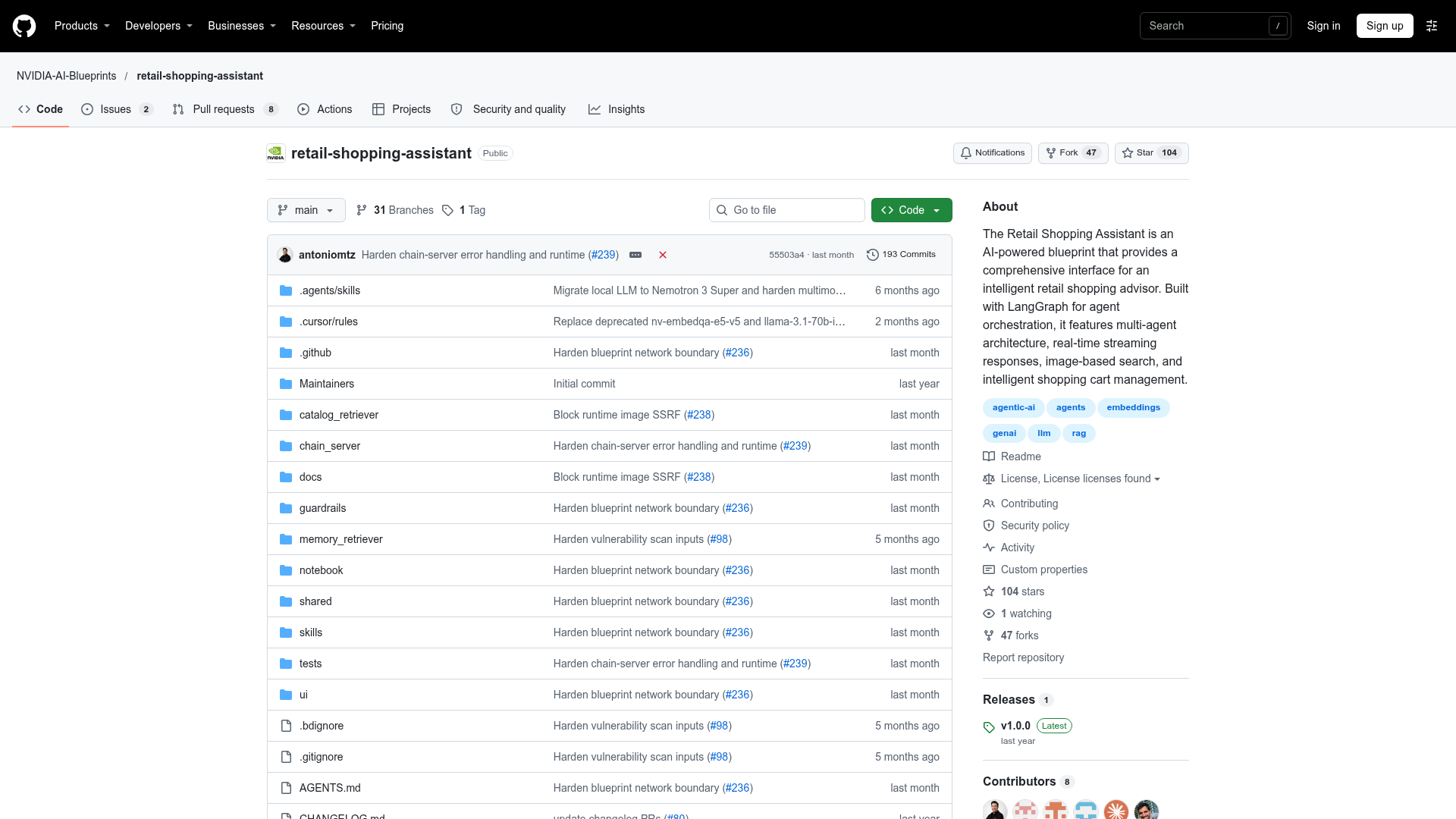Expand the Developers menu
The width and height of the screenshot is (1456, 819).
click(158, 26)
